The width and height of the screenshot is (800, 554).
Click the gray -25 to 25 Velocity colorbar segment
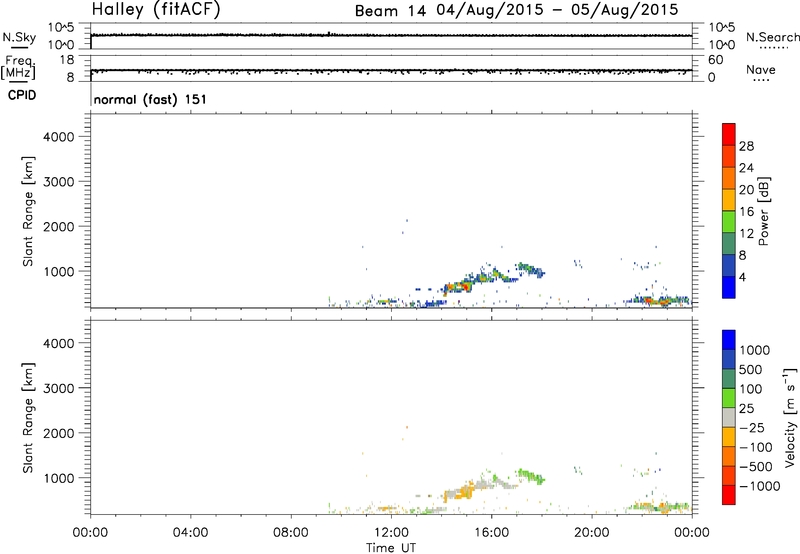point(729,417)
